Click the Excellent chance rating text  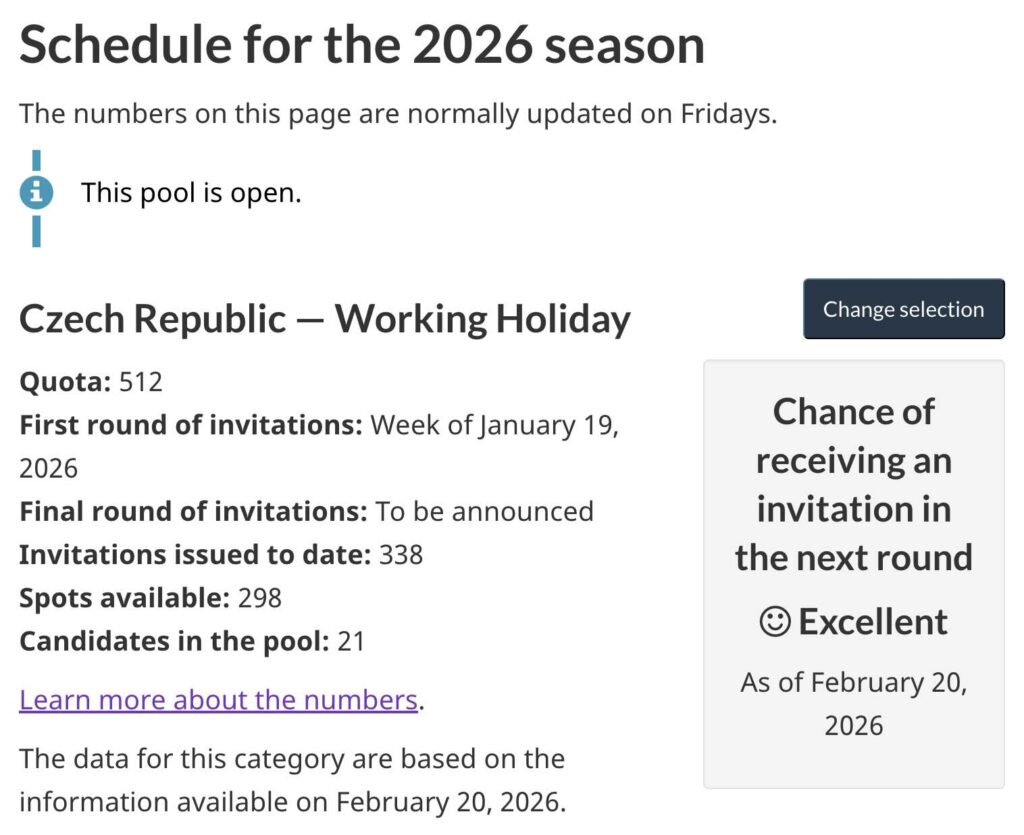872,621
